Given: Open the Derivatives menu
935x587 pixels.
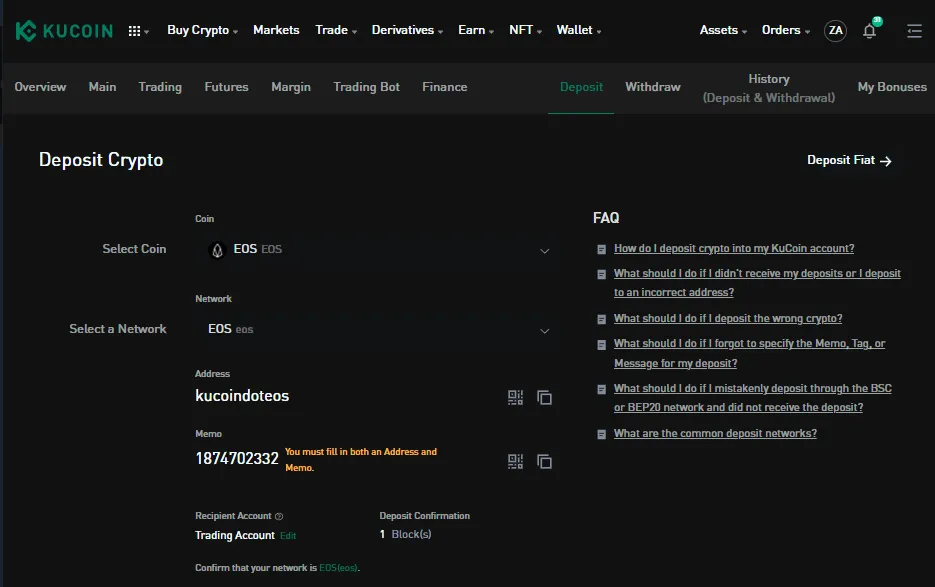Looking at the screenshot, I should click(407, 30).
